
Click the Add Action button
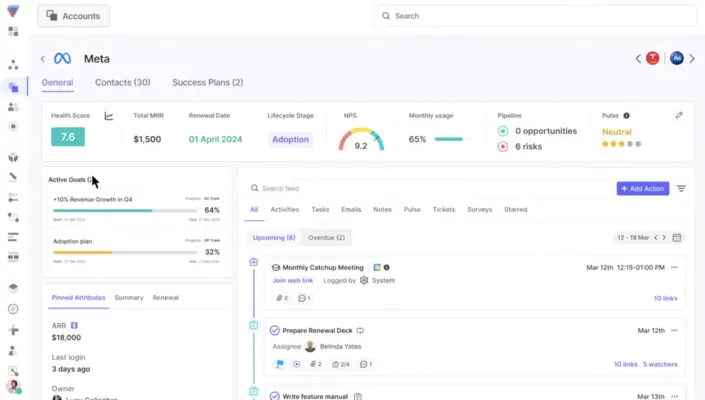click(x=643, y=188)
